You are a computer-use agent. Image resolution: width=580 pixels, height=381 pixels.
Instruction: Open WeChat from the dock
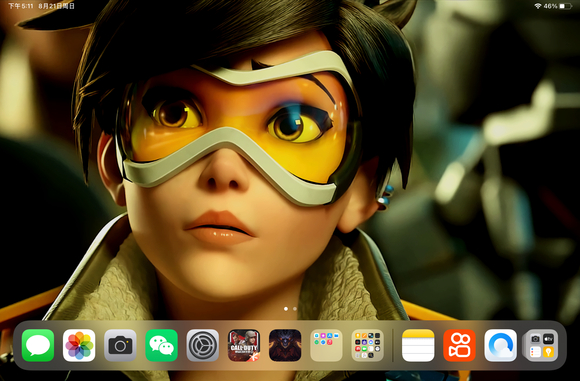click(162, 345)
